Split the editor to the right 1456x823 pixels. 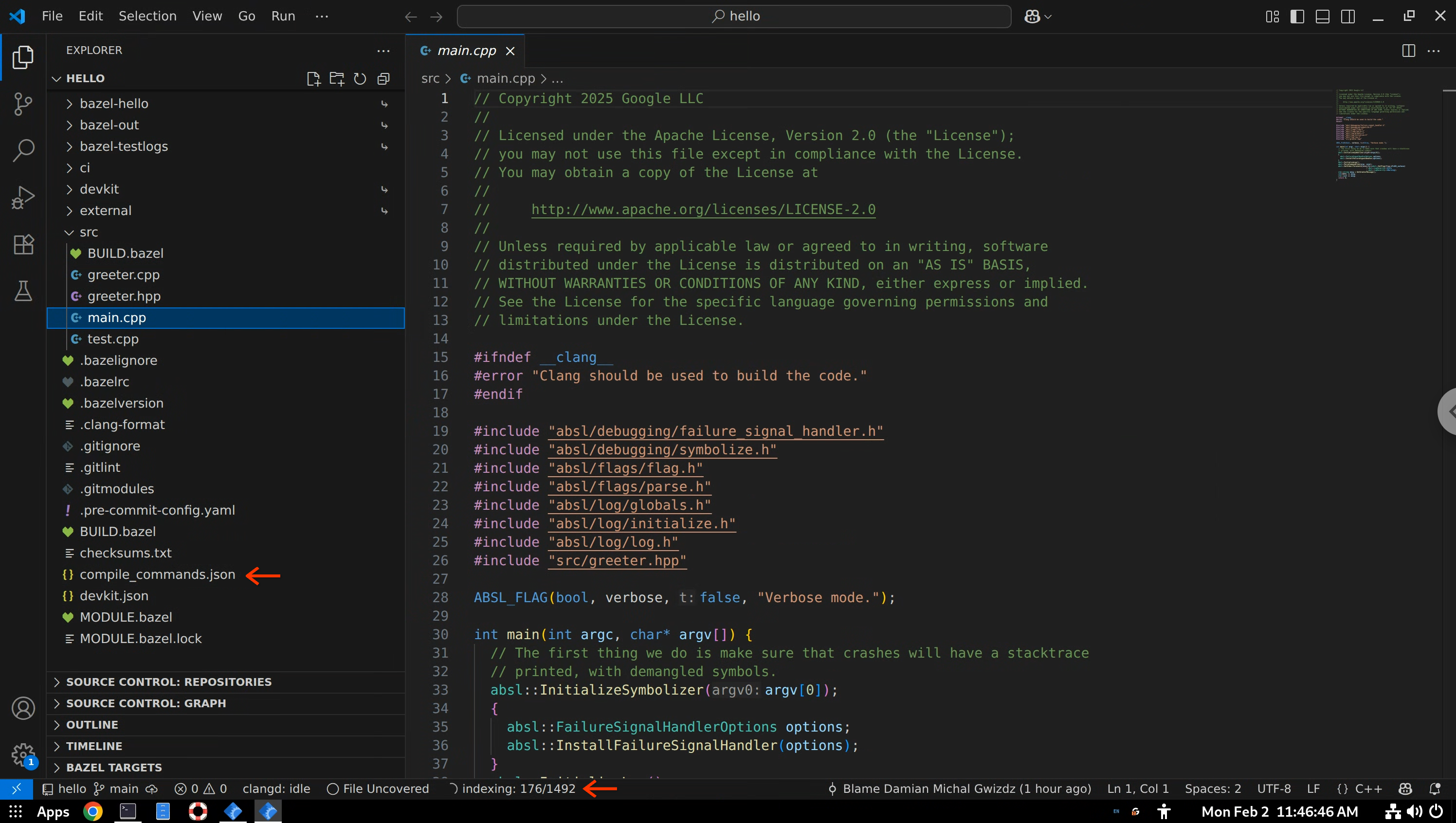pyautogui.click(x=1408, y=50)
